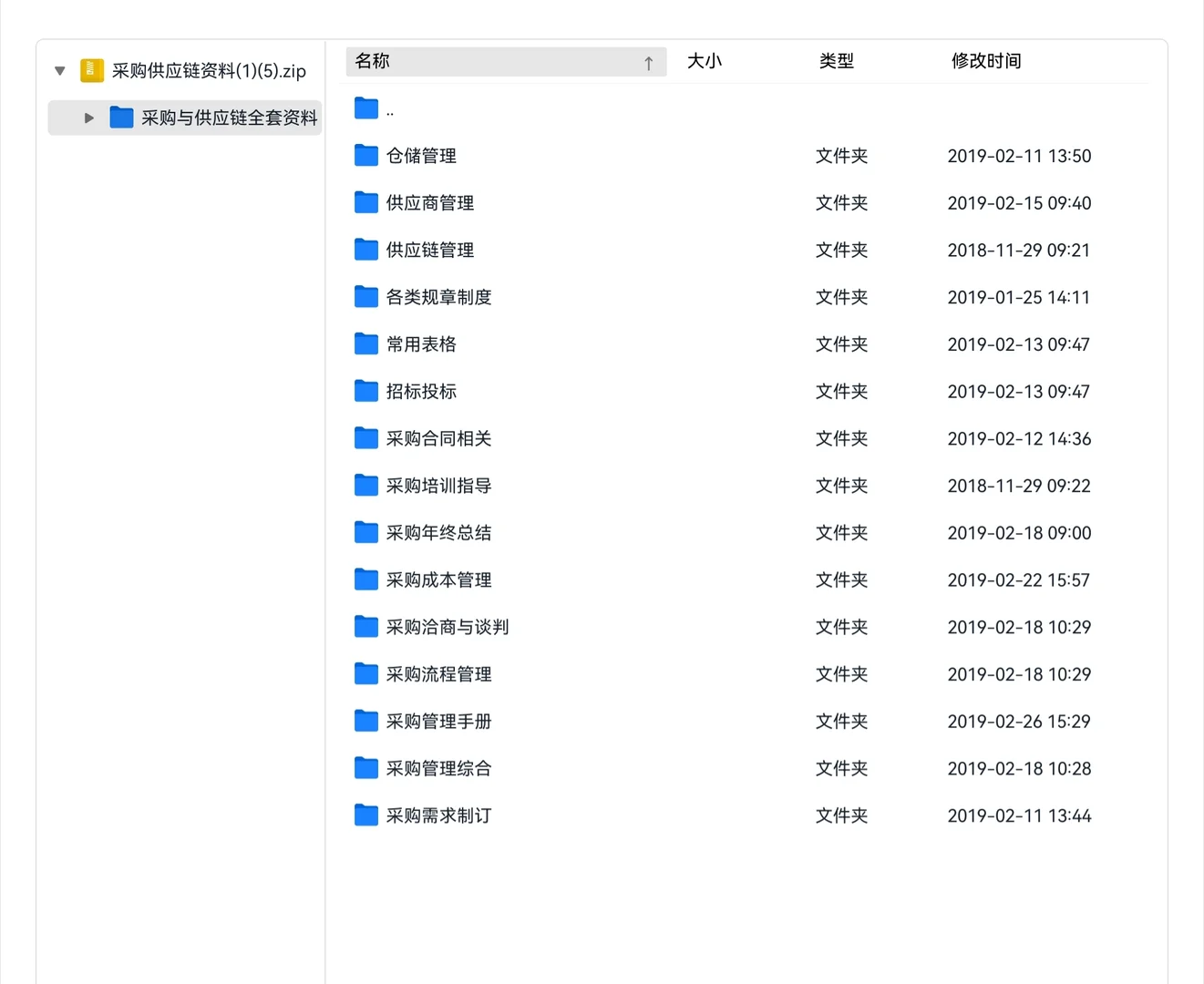Click the 采购与供应链全套资料 folder icon in sidebar

click(121, 117)
